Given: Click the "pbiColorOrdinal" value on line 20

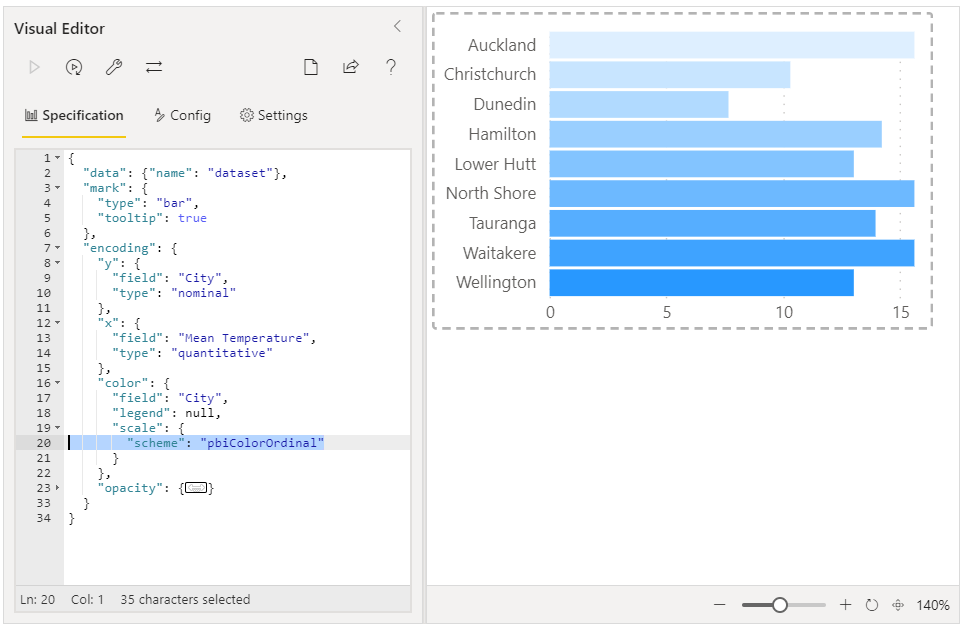Looking at the screenshot, I should [x=262, y=443].
